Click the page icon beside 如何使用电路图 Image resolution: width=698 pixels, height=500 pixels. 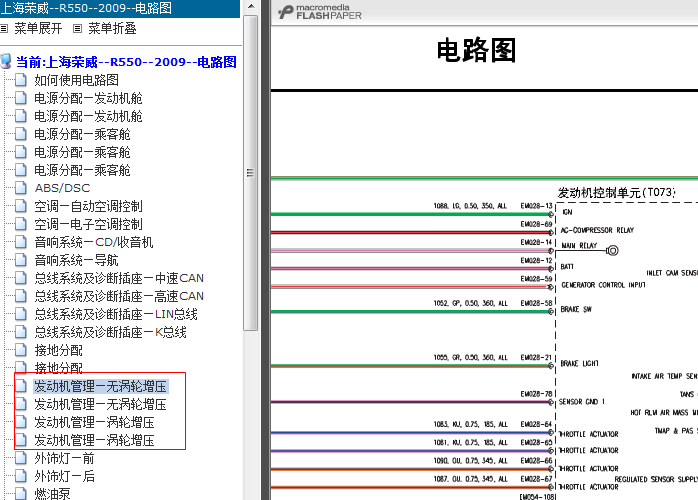coord(20,80)
